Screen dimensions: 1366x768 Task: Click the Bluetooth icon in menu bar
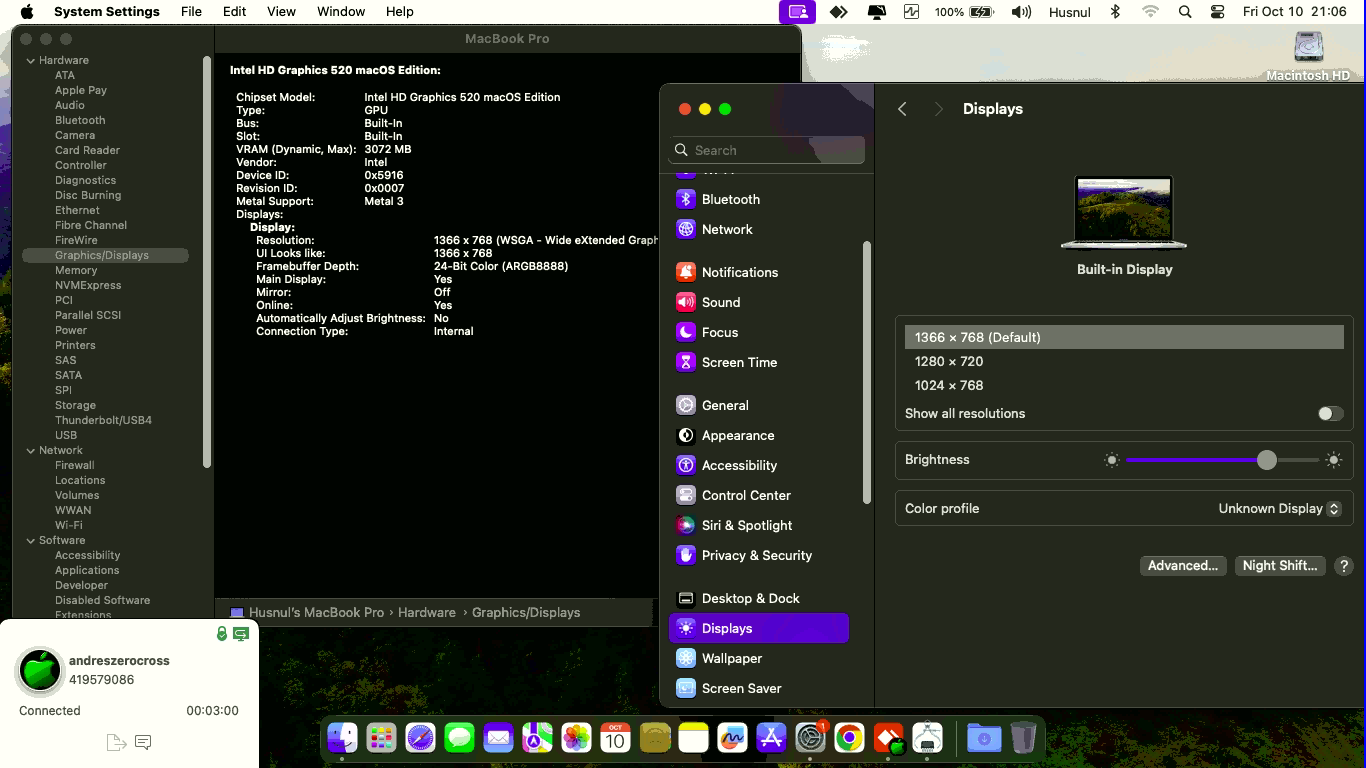pyautogui.click(x=1116, y=12)
